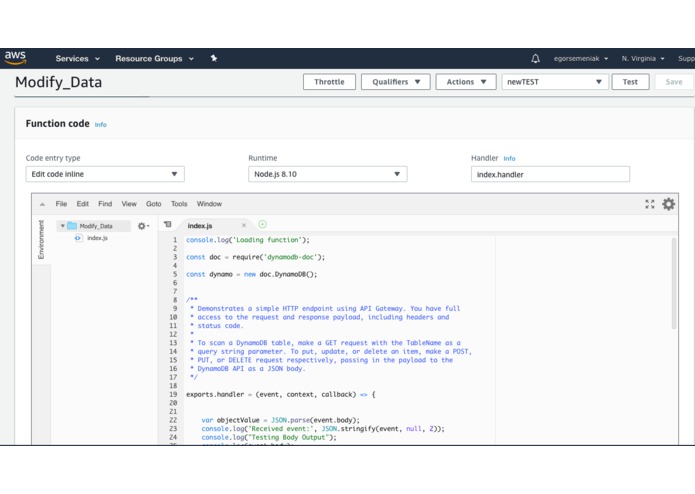Collapse the Modify_Data folder tree arrow
Image resolution: width=695 pixels, height=494 pixels.
[x=62, y=226]
